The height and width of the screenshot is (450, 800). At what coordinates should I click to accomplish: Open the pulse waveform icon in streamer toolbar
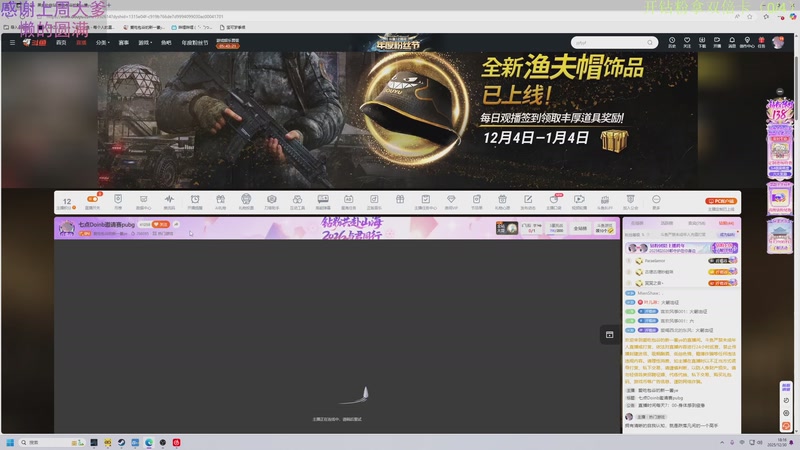(x=169, y=199)
